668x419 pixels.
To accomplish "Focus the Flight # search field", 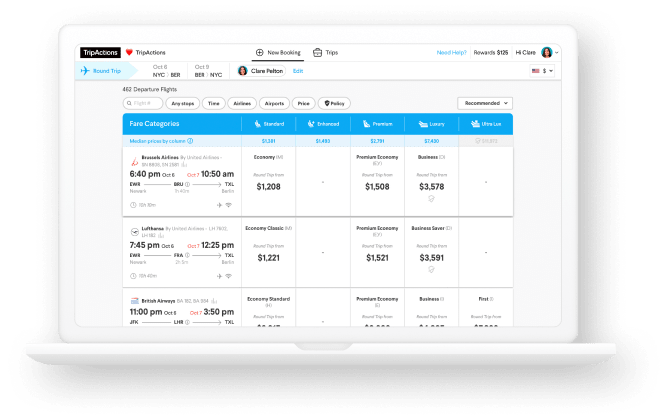I will [x=143, y=103].
